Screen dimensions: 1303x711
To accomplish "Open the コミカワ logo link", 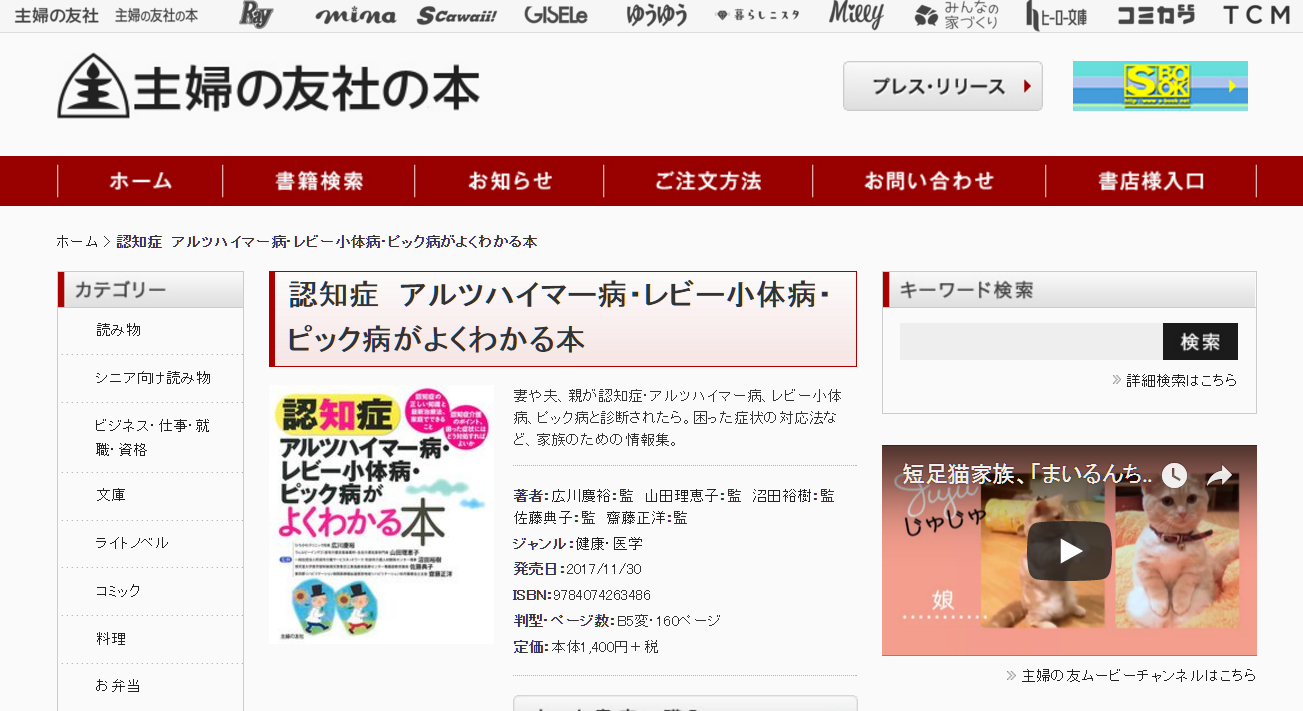I will pos(1156,15).
